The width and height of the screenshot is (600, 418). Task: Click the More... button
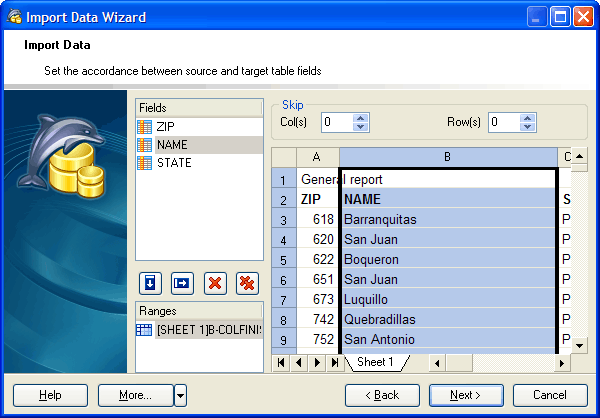(x=135, y=395)
